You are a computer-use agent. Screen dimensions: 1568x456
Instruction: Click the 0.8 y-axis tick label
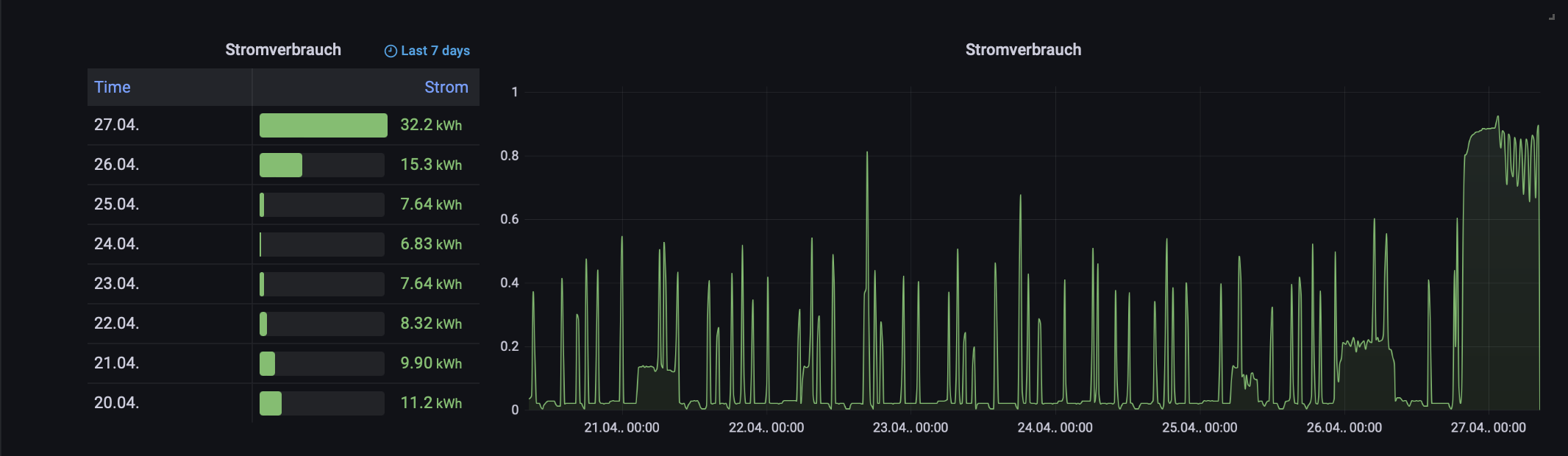pyautogui.click(x=509, y=156)
